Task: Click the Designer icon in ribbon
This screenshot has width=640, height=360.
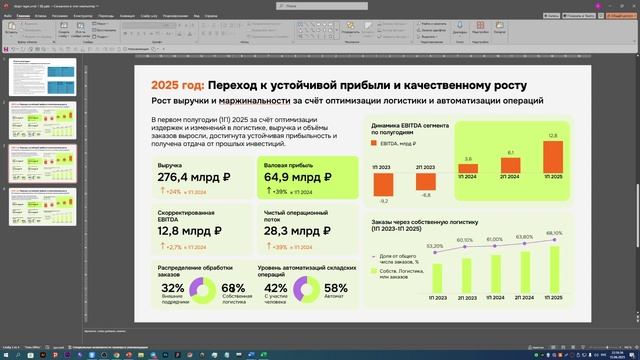Action: [x=500, y=26]
